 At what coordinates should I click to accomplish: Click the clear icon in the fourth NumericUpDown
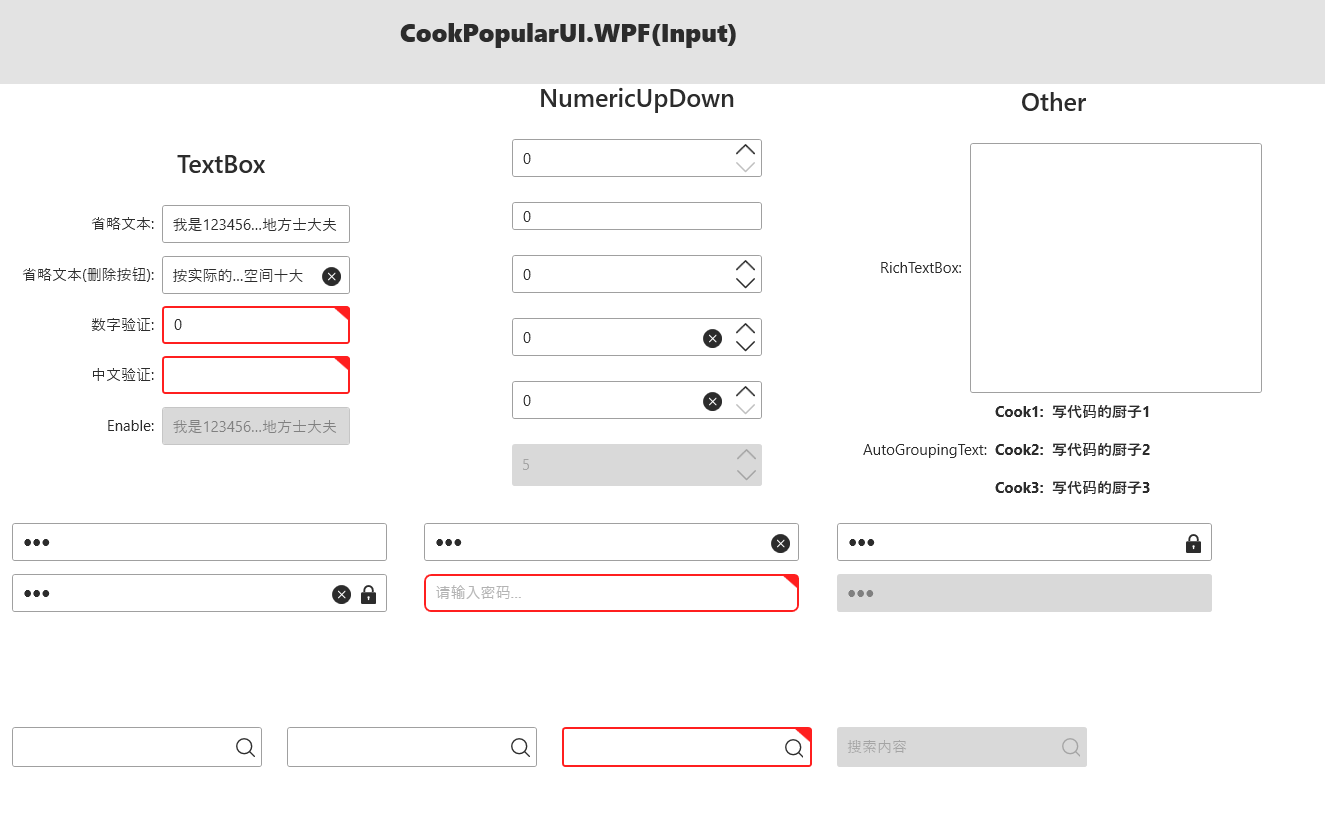point(713,338)
